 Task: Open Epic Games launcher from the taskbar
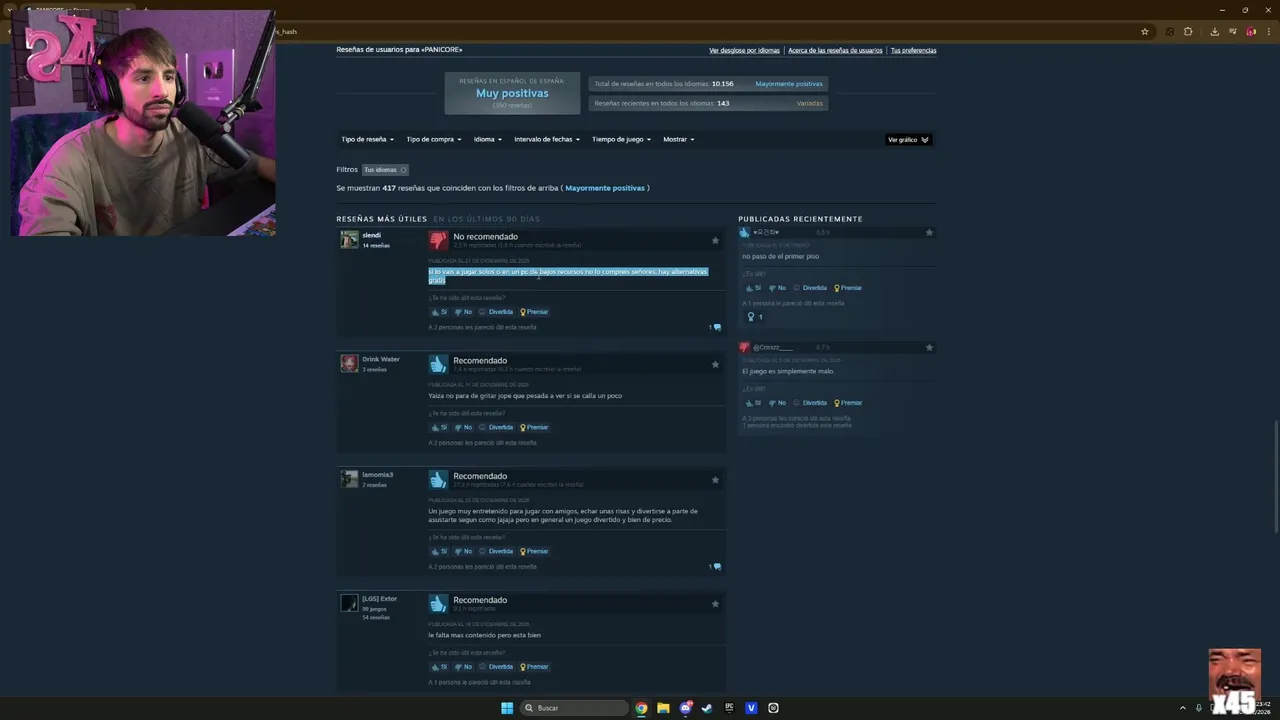point(729,708)
